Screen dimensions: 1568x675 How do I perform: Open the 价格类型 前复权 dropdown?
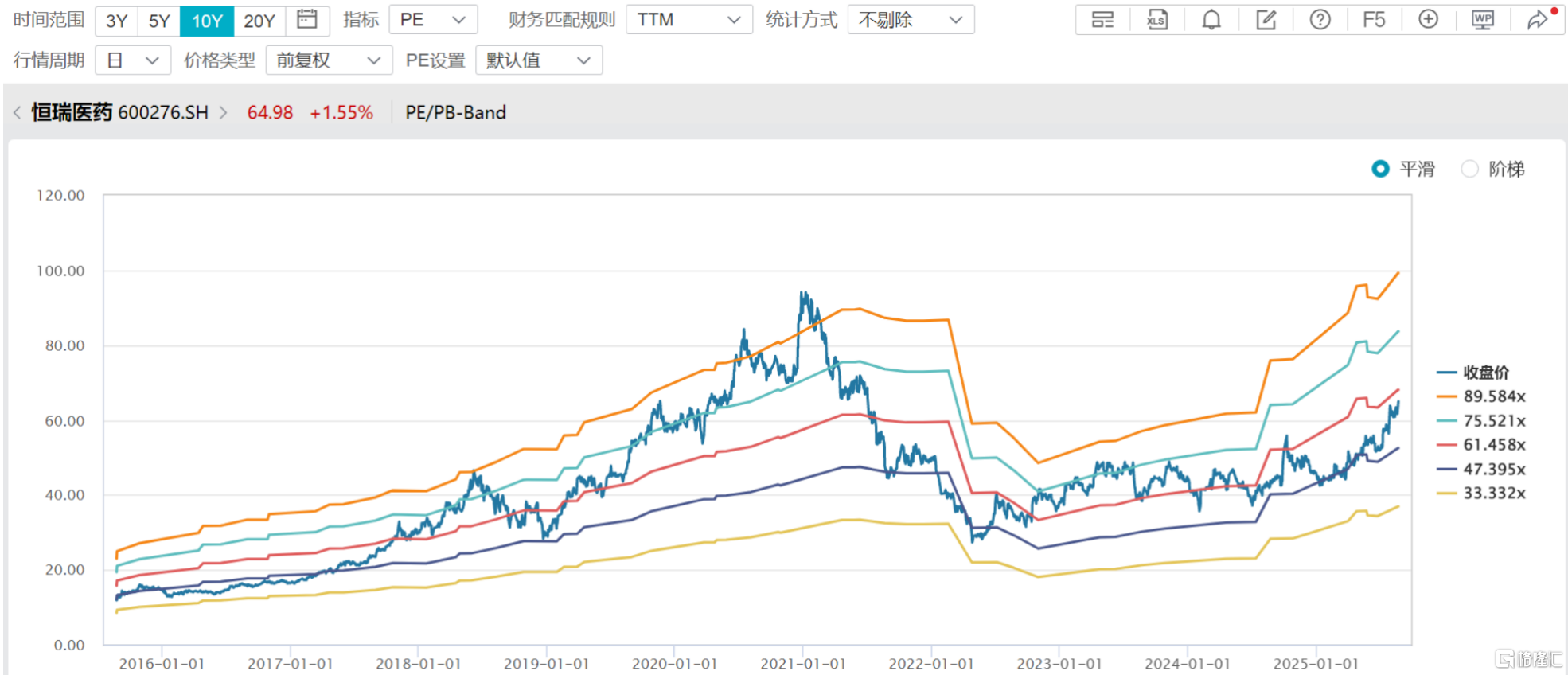coord(329,60)
